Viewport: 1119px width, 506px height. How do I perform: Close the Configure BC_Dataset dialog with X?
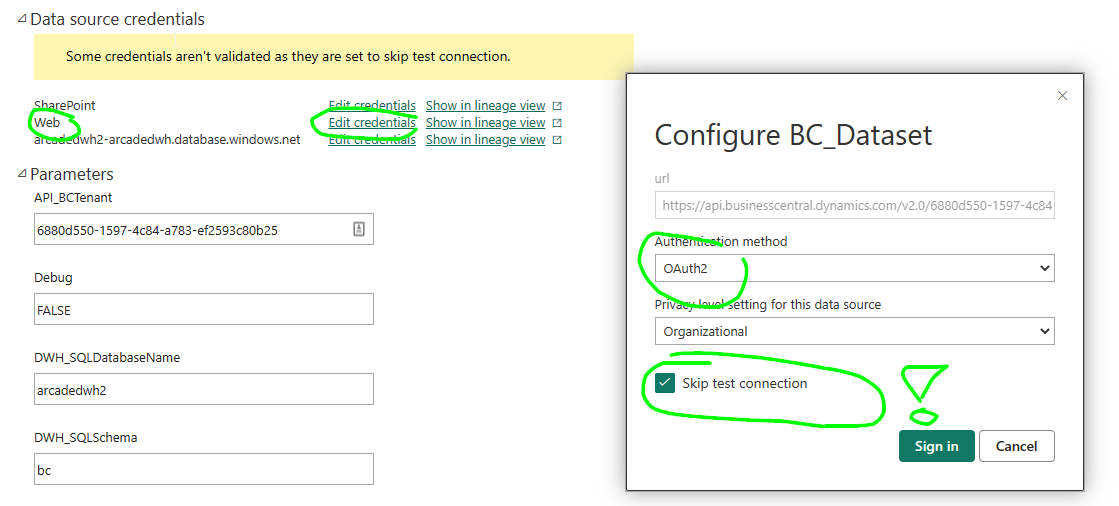[x=1062, y=96]
